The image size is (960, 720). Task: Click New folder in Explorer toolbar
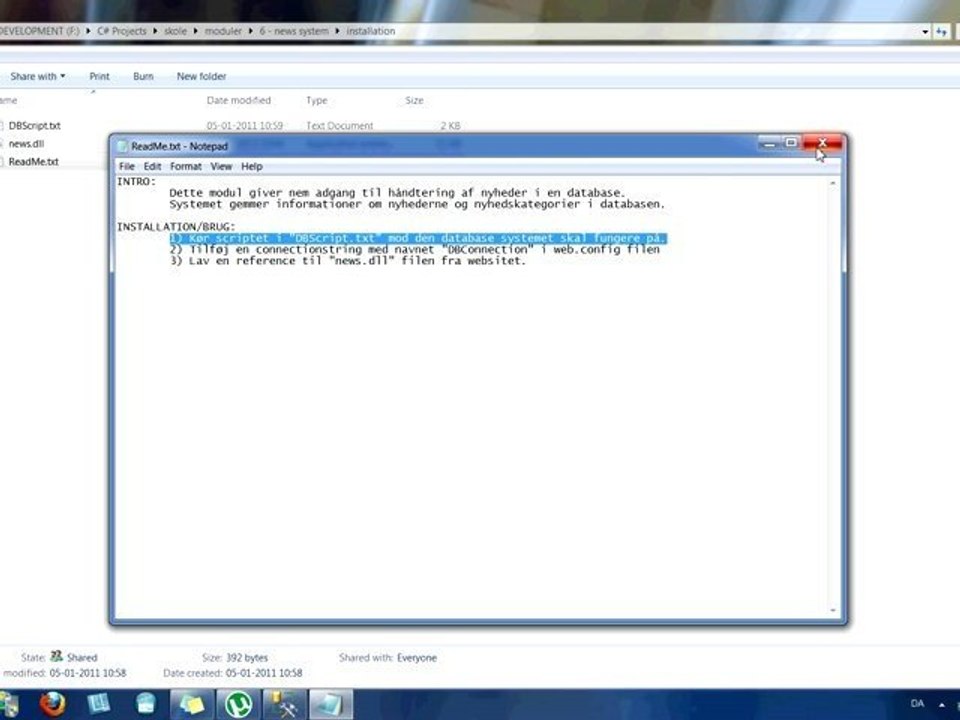point(201,77)
